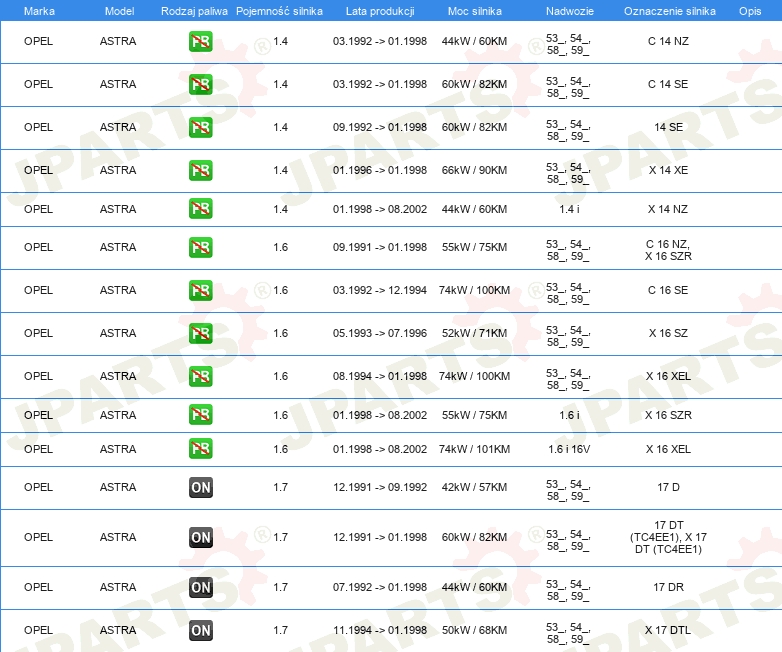Viewport: 782px width, 652px height.
Task: Select the petrol icon in the 09.1992 row
Action: [200, 127]
